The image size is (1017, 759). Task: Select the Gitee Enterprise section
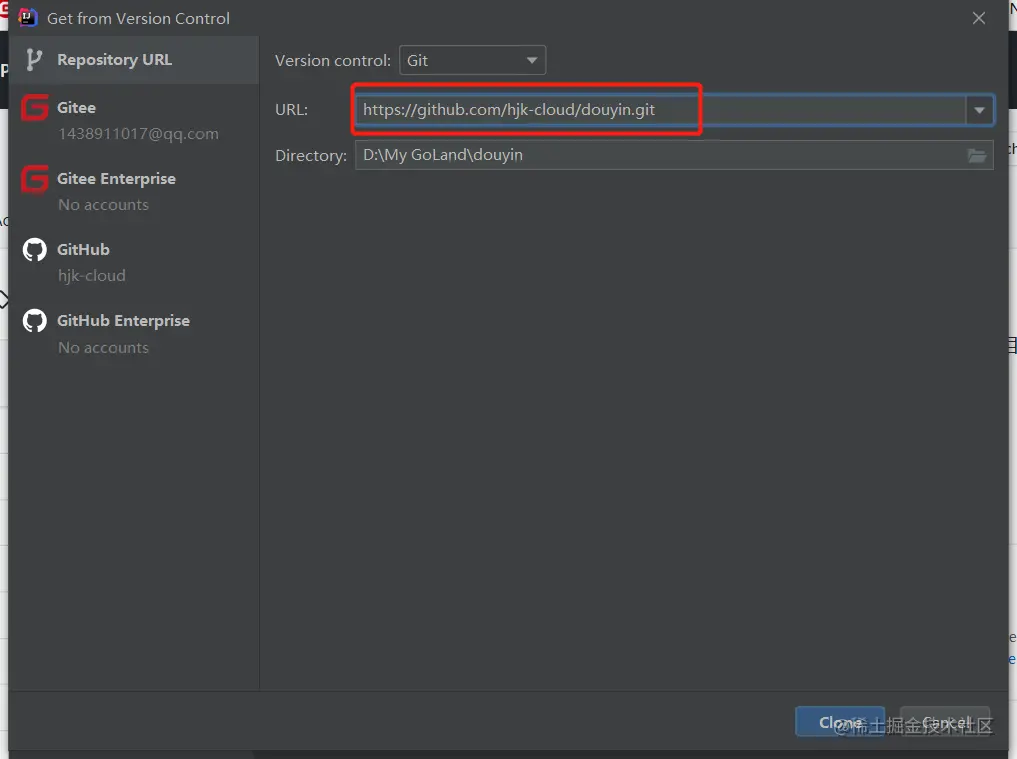[134, 191]
